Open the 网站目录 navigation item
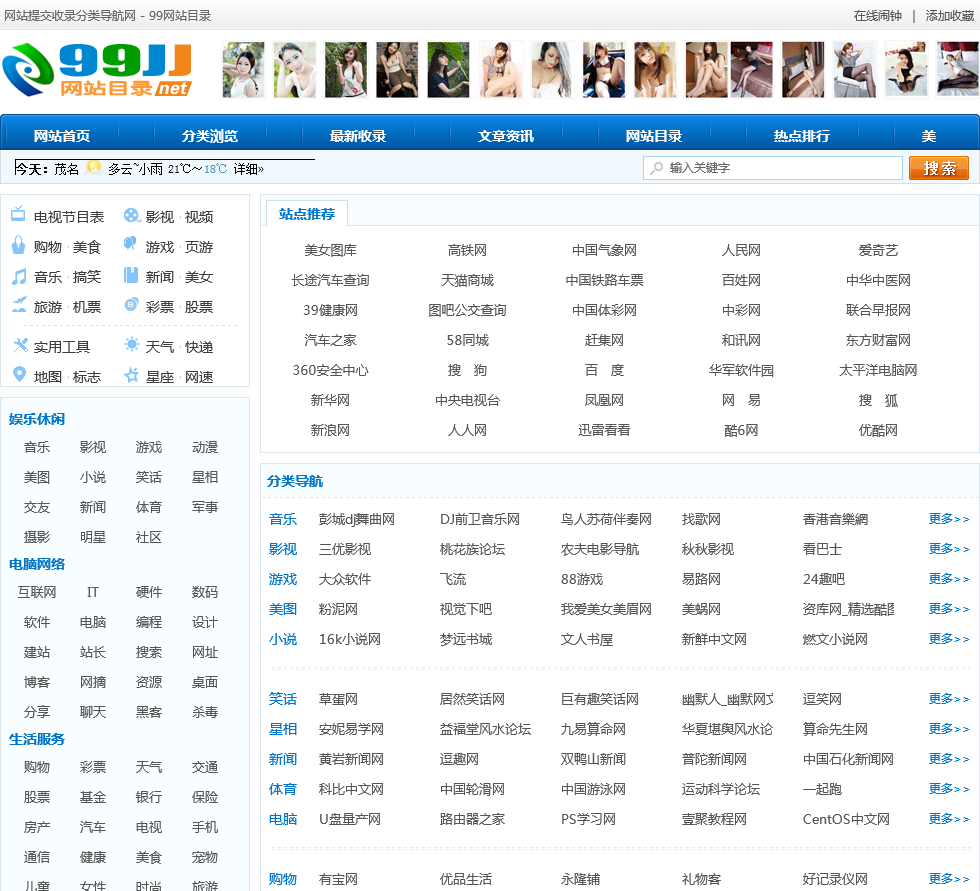This screenshot has width=980, height=891. [654, 136]
